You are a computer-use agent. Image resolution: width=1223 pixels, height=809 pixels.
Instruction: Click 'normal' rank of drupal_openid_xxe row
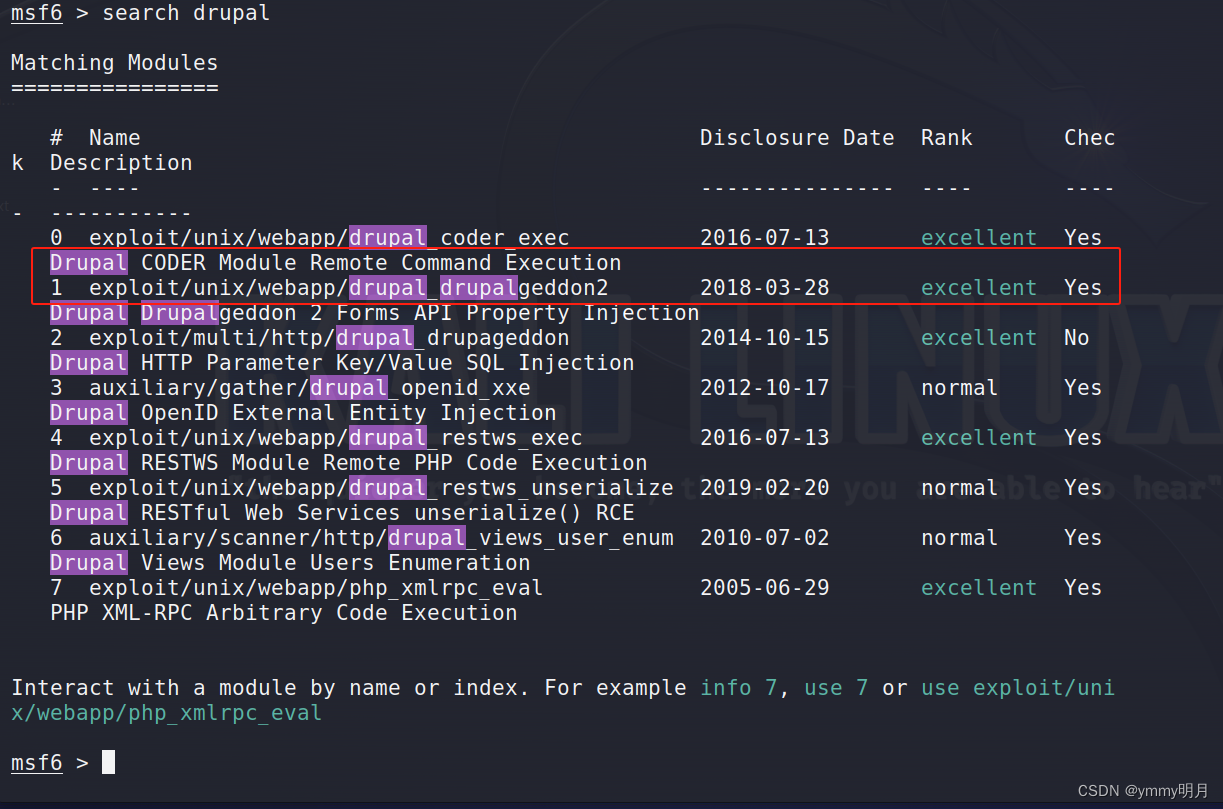pos(960,388)
